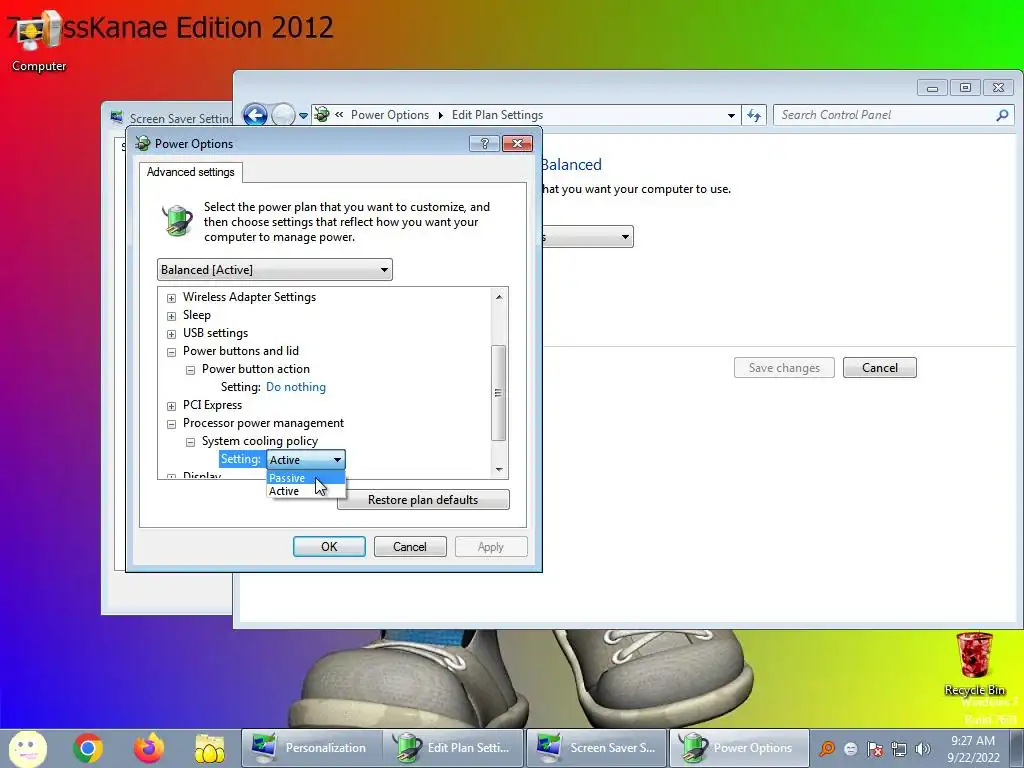
Task: Click Restore plan defaults button
Action: [x=423, y=500]
